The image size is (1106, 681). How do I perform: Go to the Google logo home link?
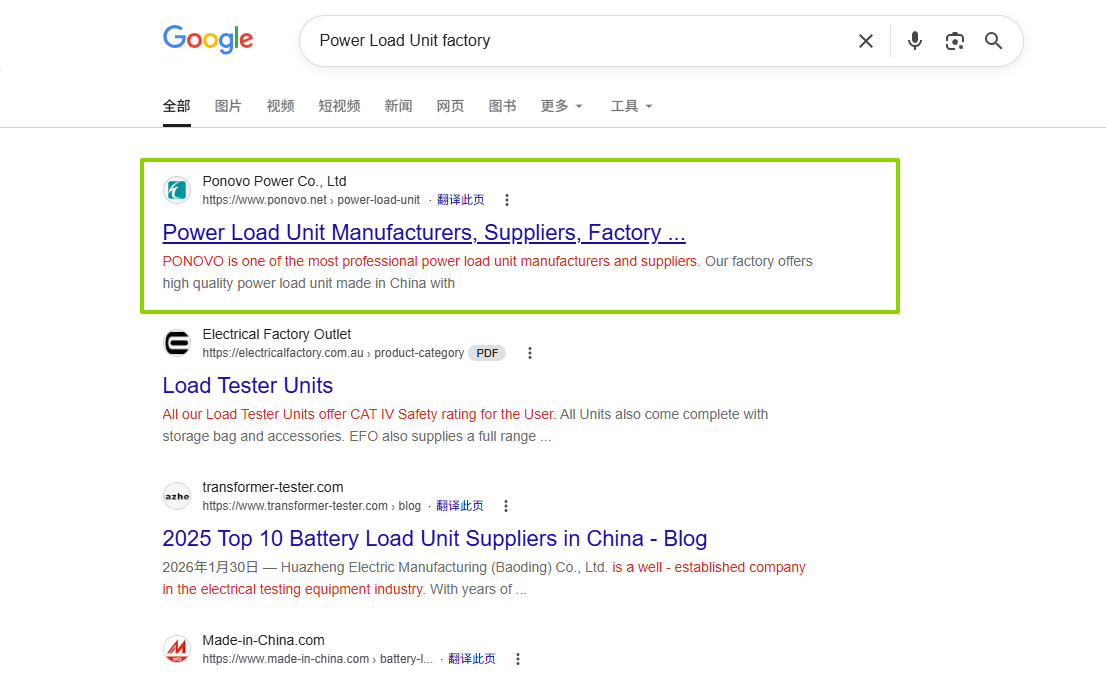208,40
